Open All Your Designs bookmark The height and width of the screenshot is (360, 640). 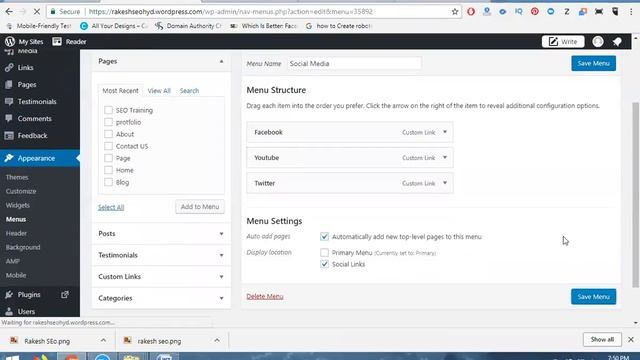(x=114, y=26)
